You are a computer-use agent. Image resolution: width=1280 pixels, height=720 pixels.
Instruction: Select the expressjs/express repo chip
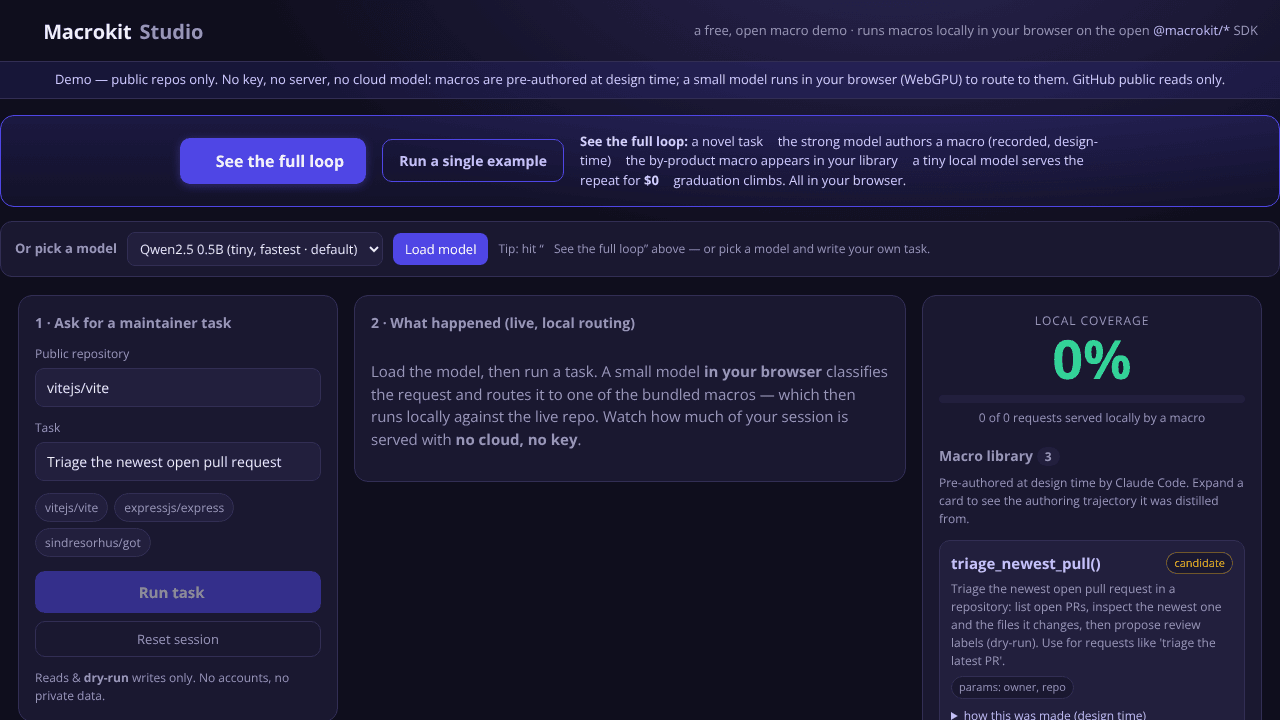174,508
